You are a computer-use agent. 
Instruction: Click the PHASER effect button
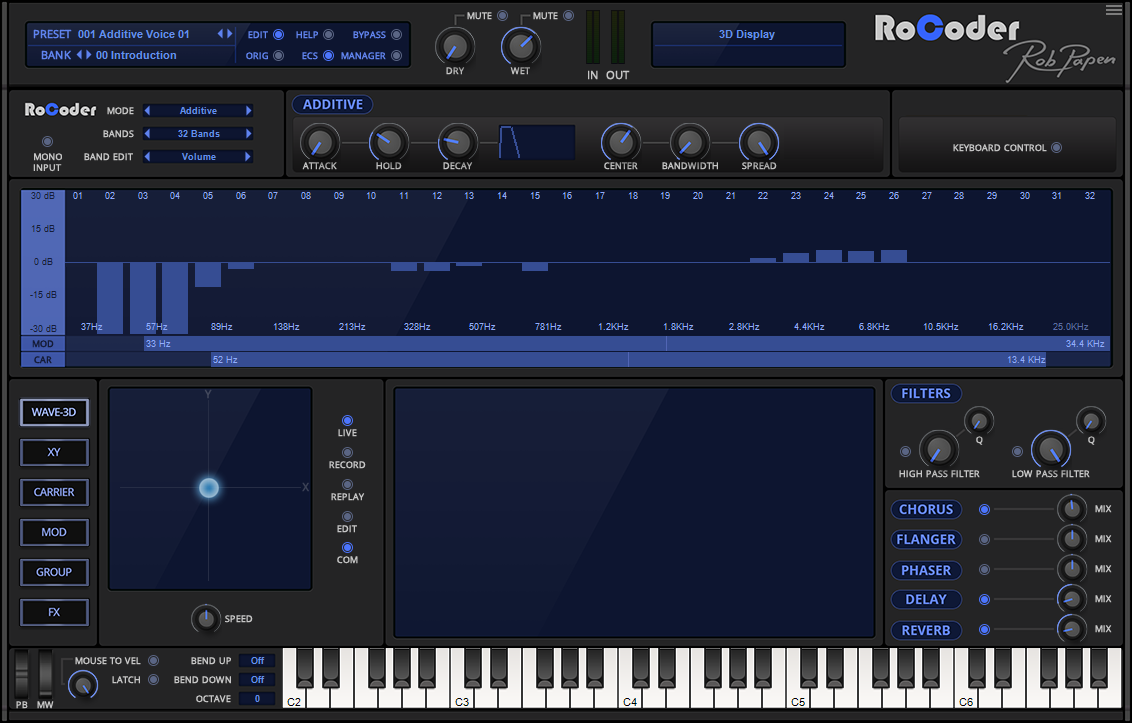926,570
